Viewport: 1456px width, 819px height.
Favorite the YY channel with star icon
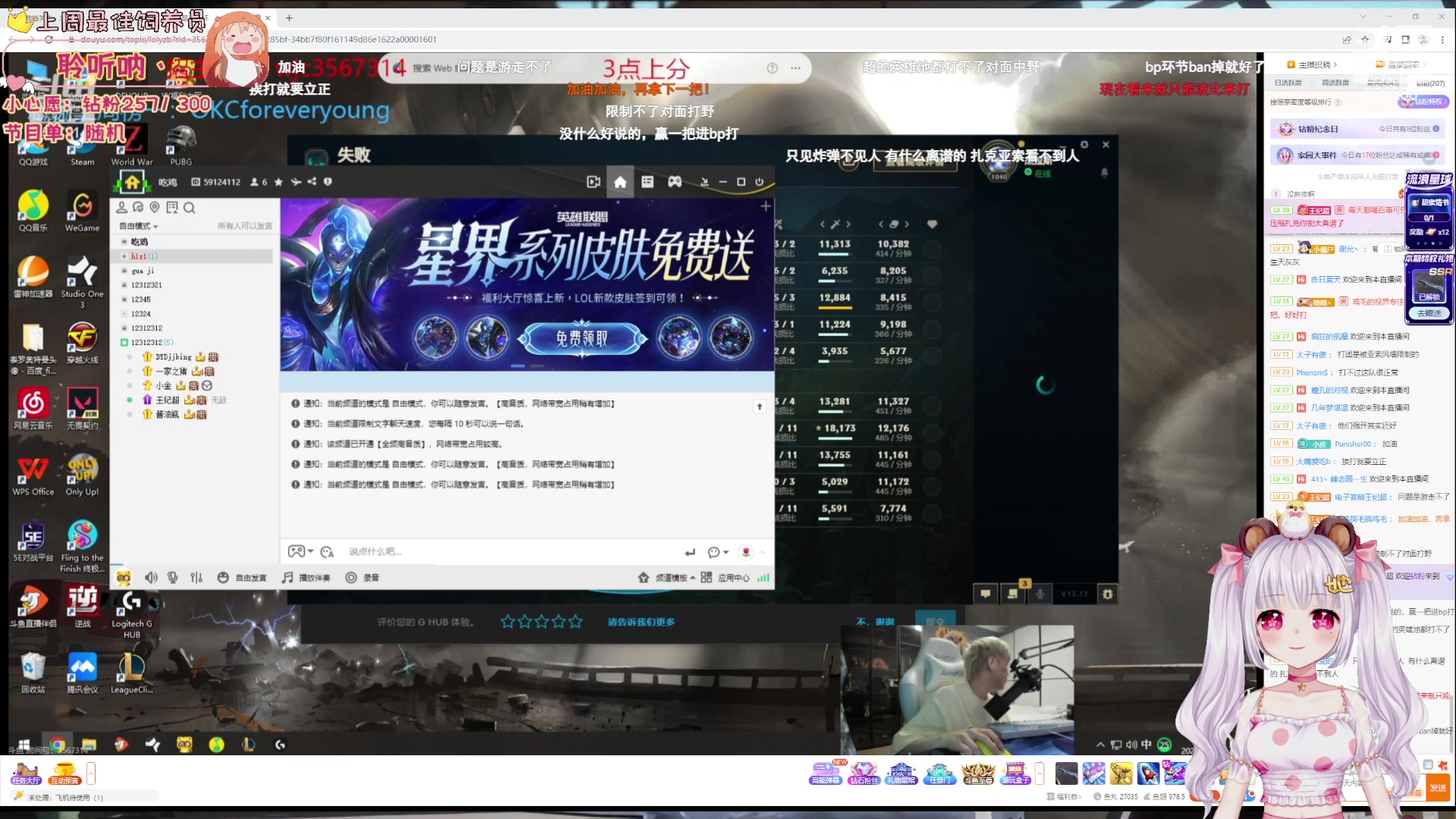(x=278, y=182)
